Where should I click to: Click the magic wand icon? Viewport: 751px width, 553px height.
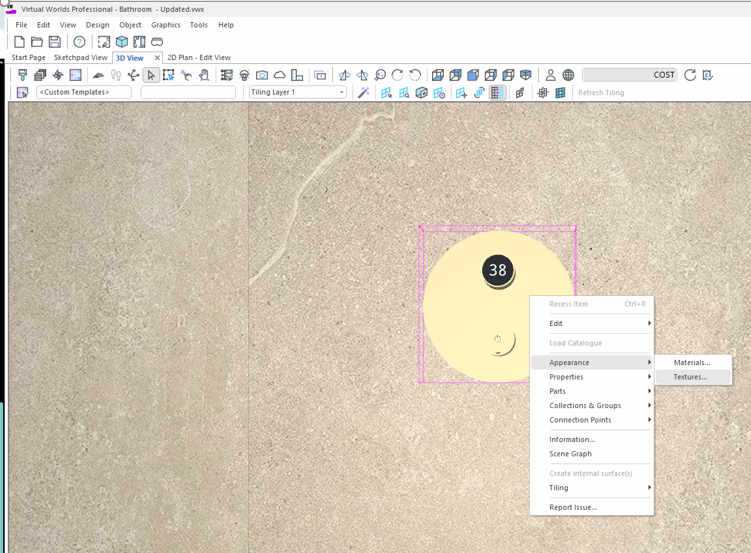pos(364,93)
